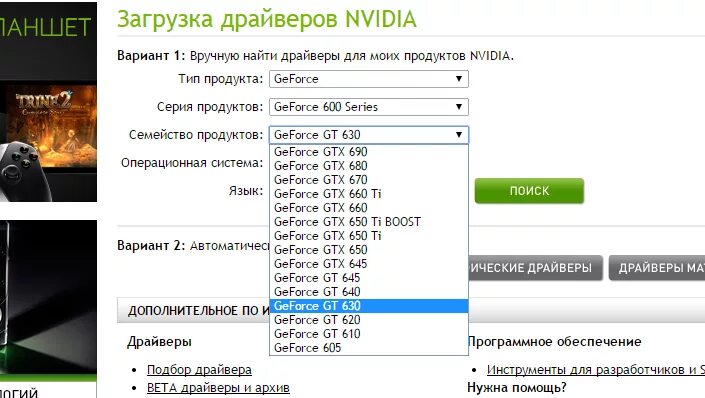Click the Драйверы section heading
Viewport: 705px width, 398px height.
[159, 342]
